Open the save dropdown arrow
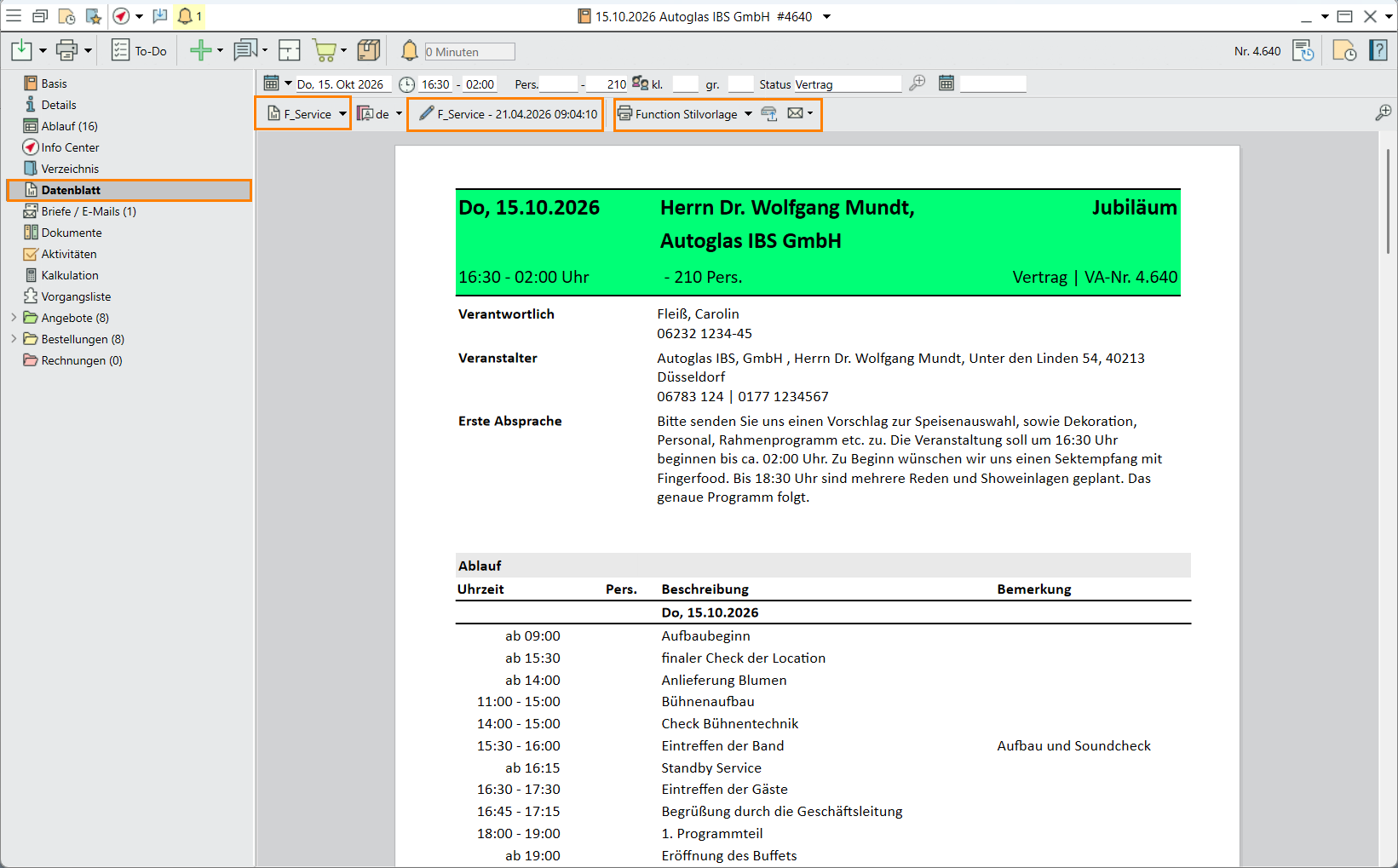This screenshot has height=868, width=1398. [43, 51]
